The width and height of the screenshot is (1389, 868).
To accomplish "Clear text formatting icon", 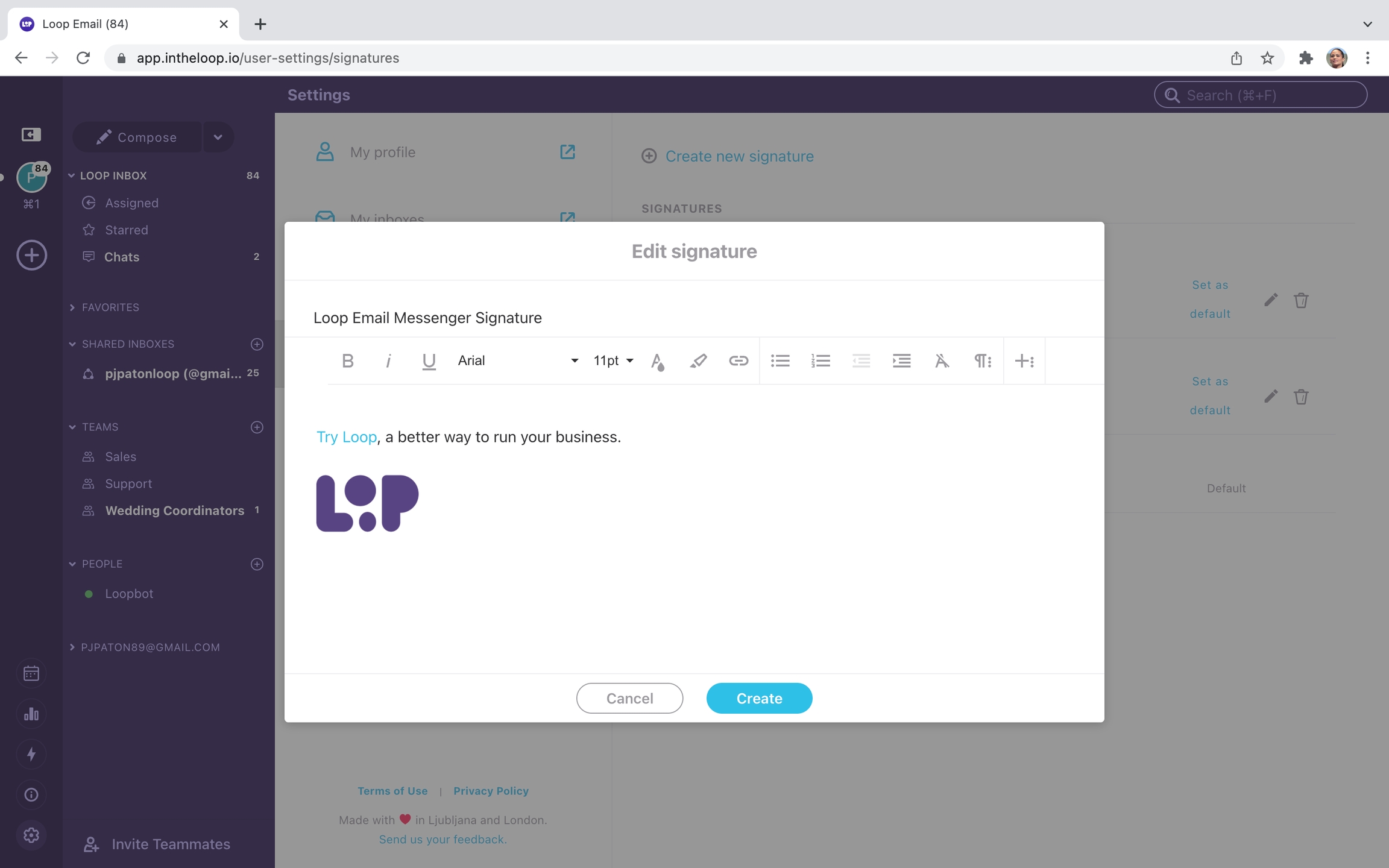I will [x=942, y=360].
